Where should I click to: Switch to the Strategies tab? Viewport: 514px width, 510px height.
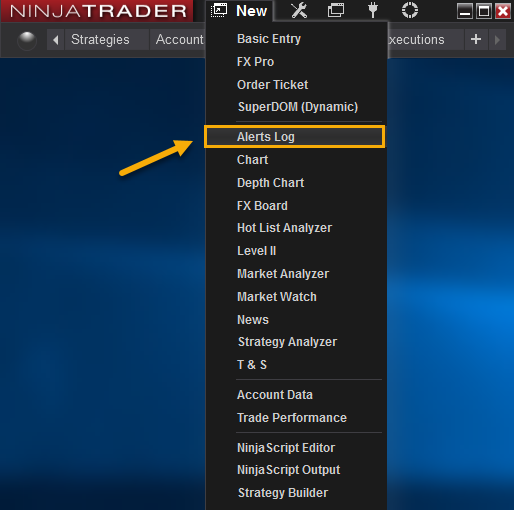[x=100, y=40]
